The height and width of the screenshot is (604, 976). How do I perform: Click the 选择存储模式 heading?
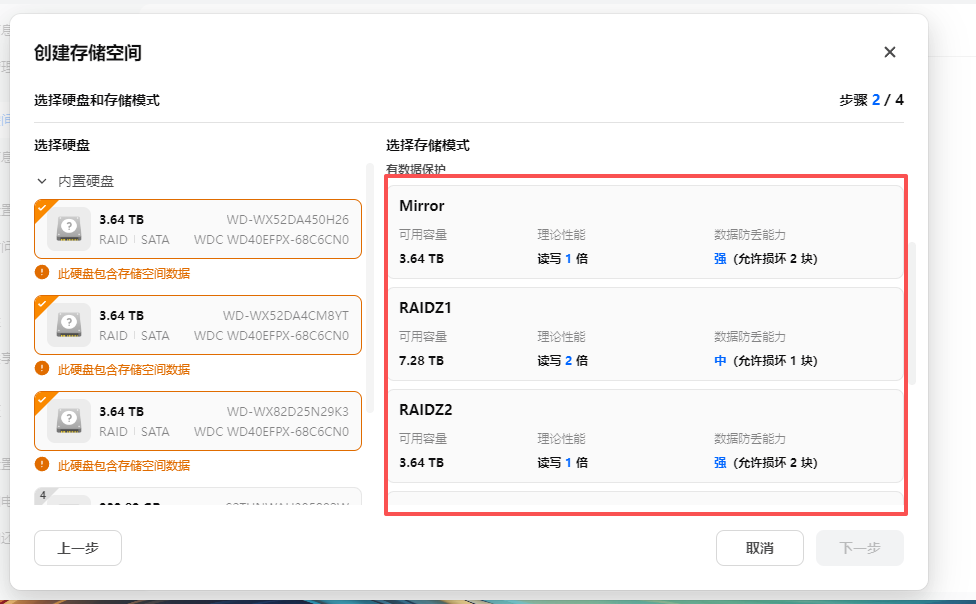pos(428,145)
